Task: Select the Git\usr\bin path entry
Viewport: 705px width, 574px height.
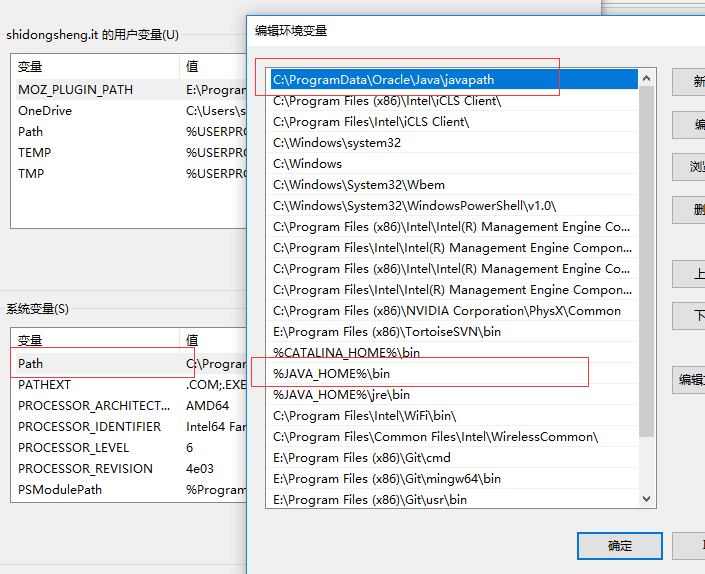Action: coord(453,499)
